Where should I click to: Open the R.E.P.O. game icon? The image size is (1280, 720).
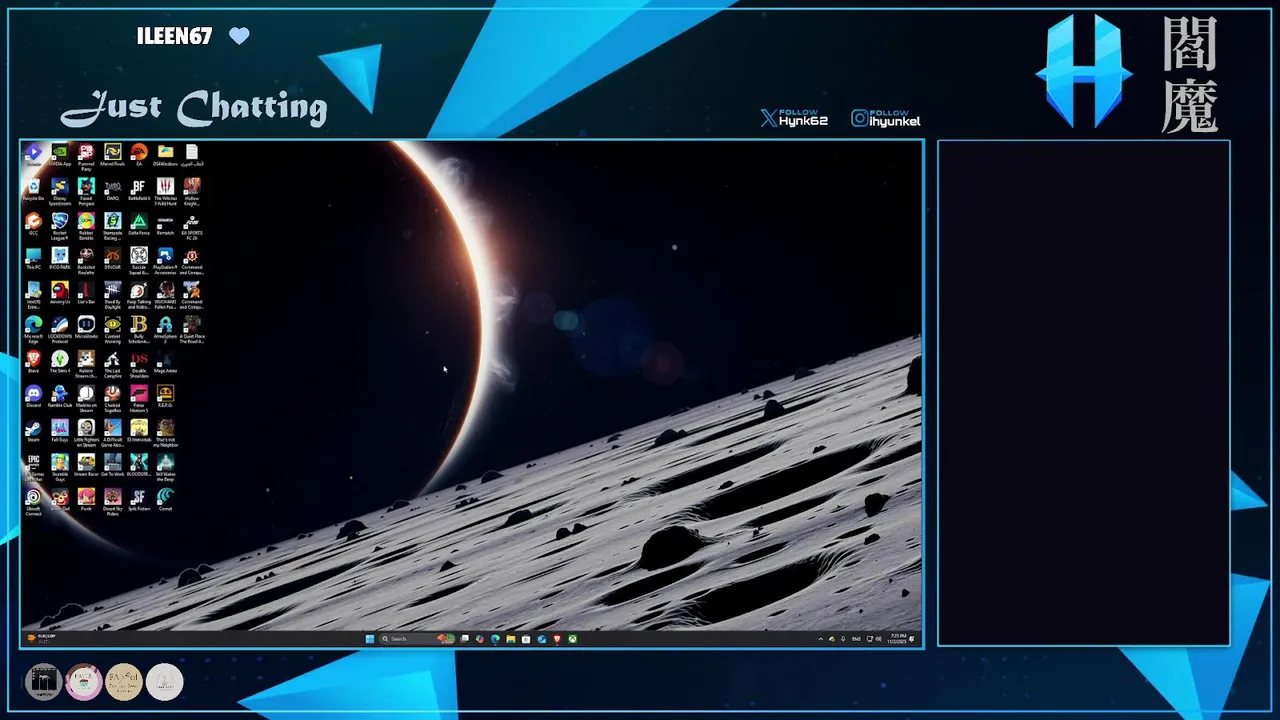[x=165, y=397]
